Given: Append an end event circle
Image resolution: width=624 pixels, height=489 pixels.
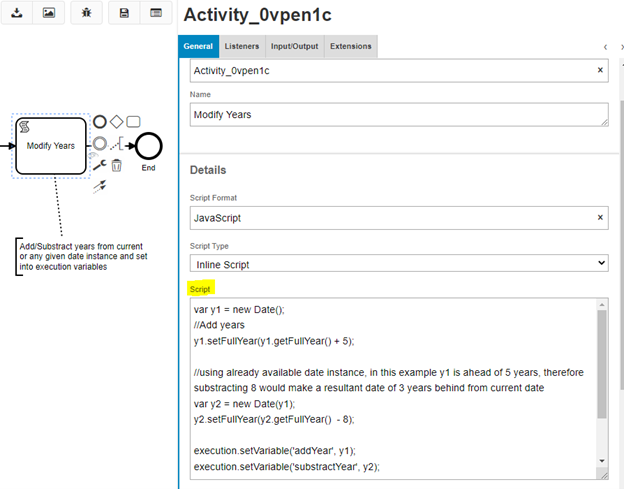Looking at the screenshot, I should tap(99, 122).
